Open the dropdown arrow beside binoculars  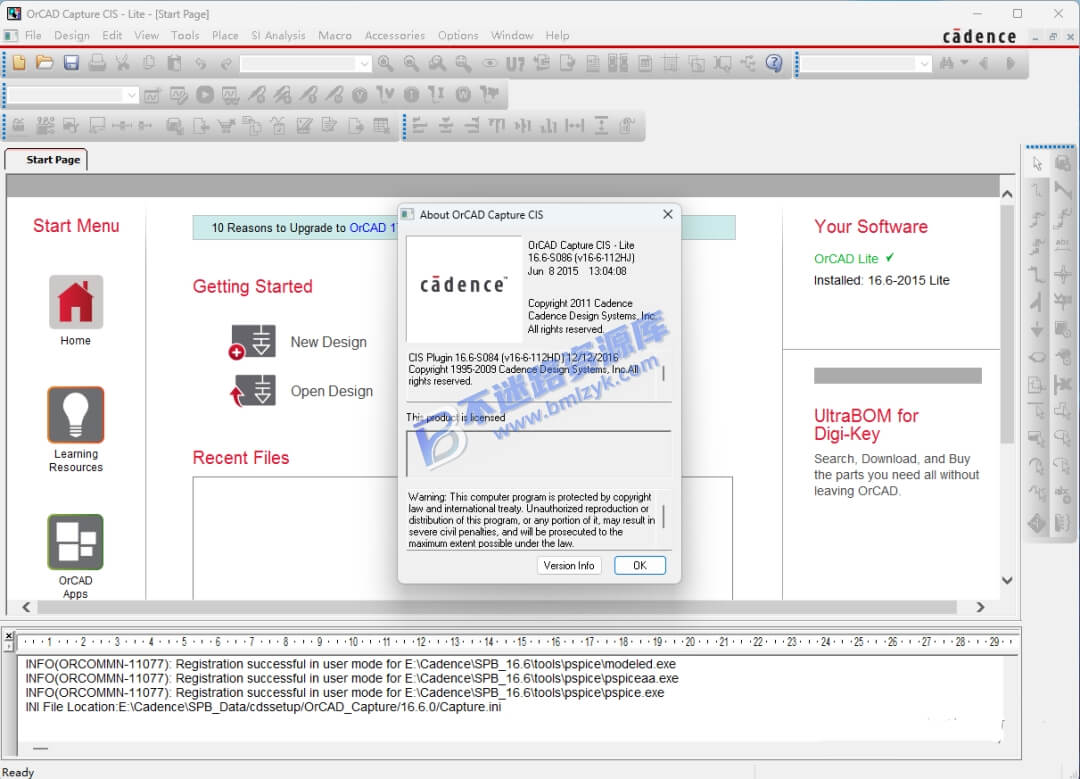click(964, 63)
